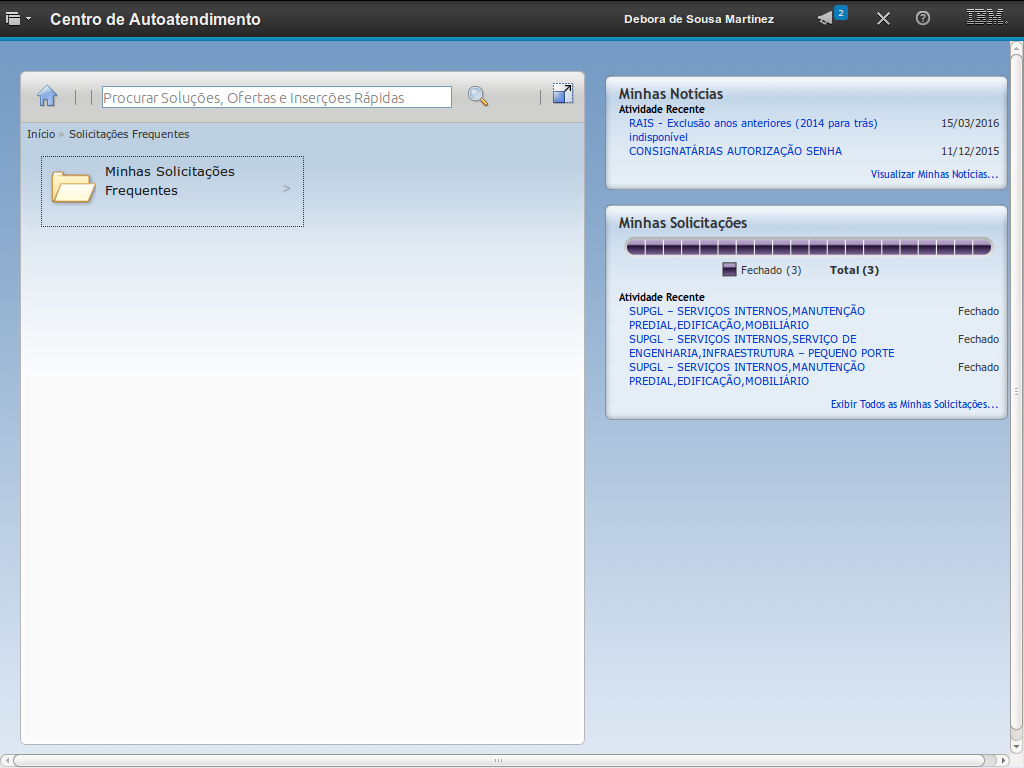Click the search field for solutions and offers
Screen dimensions: 1024x768
pos(276,97)
